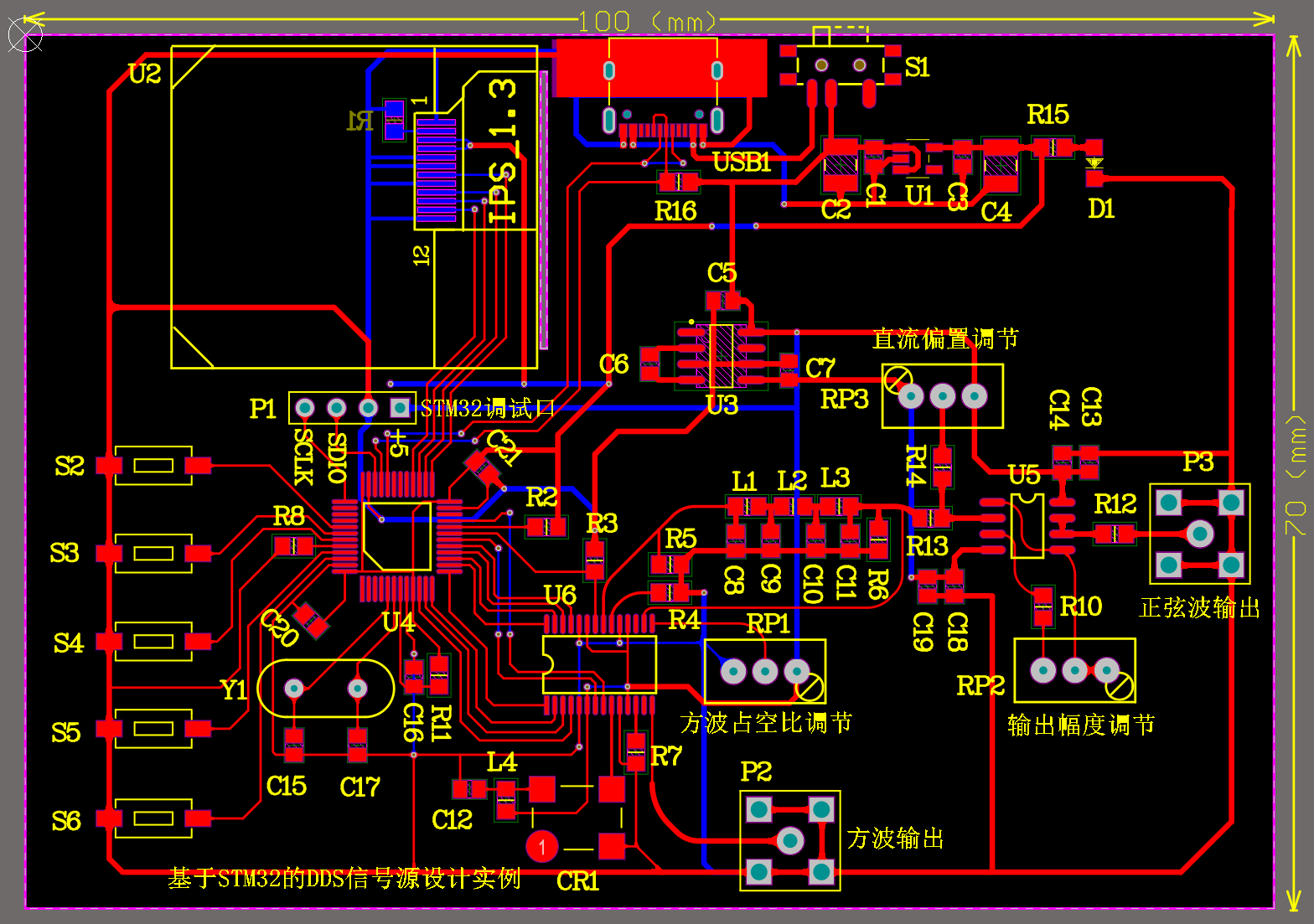Select the R16 resistor label
The height and width of the screenshot is (924, 1314).
point(675,211)
